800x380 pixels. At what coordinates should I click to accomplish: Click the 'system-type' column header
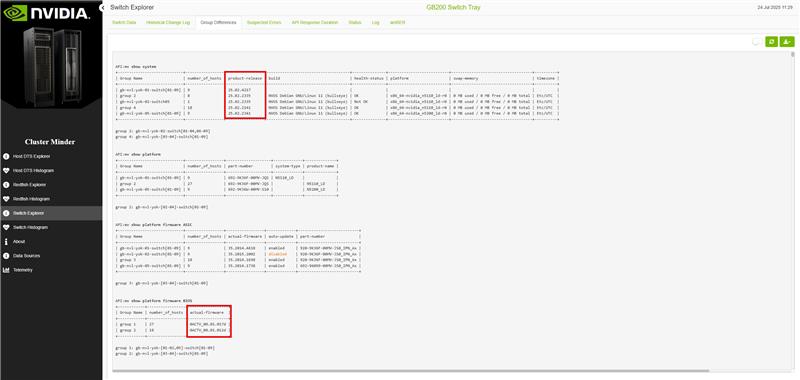coord(287,166)
